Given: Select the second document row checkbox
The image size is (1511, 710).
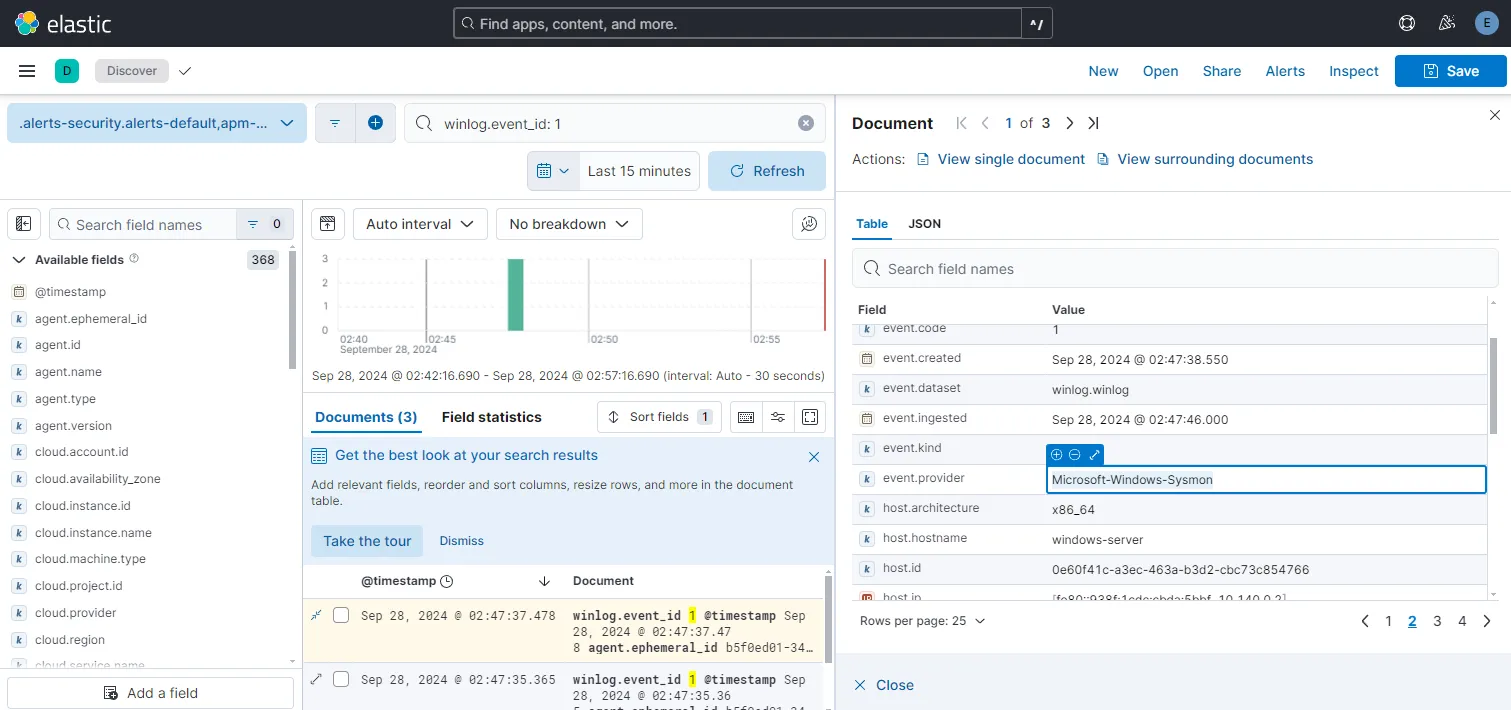Looking at the screenshot, I should [x=341, y=679].
